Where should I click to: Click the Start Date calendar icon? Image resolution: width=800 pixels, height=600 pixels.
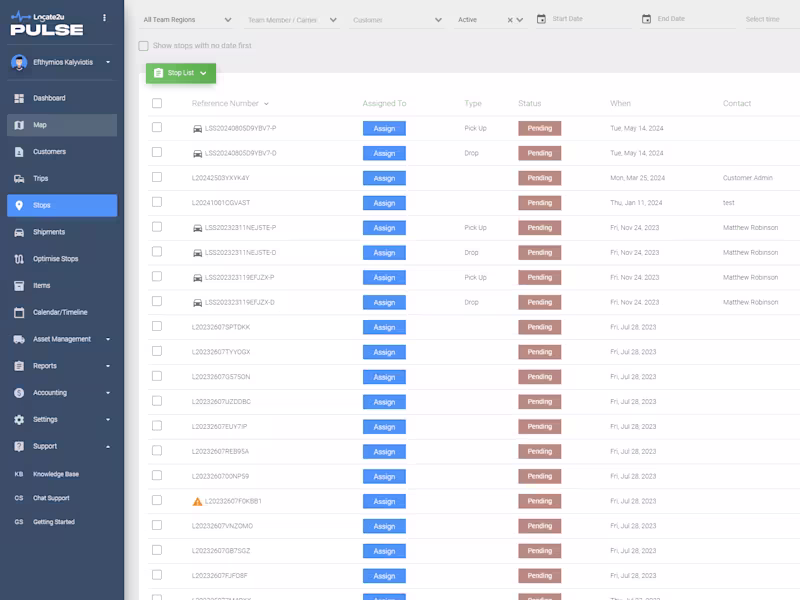tap(541, 19)
